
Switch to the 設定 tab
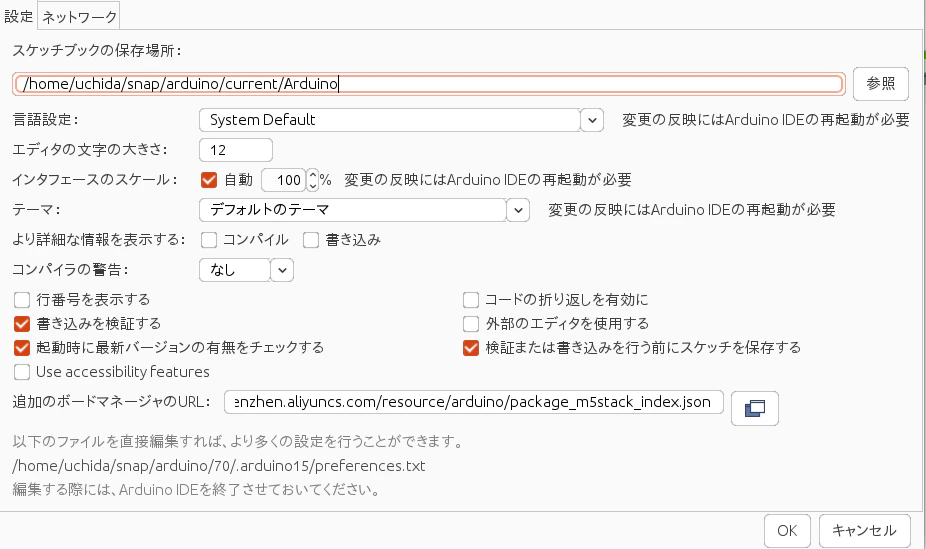(x=18, y=16)
